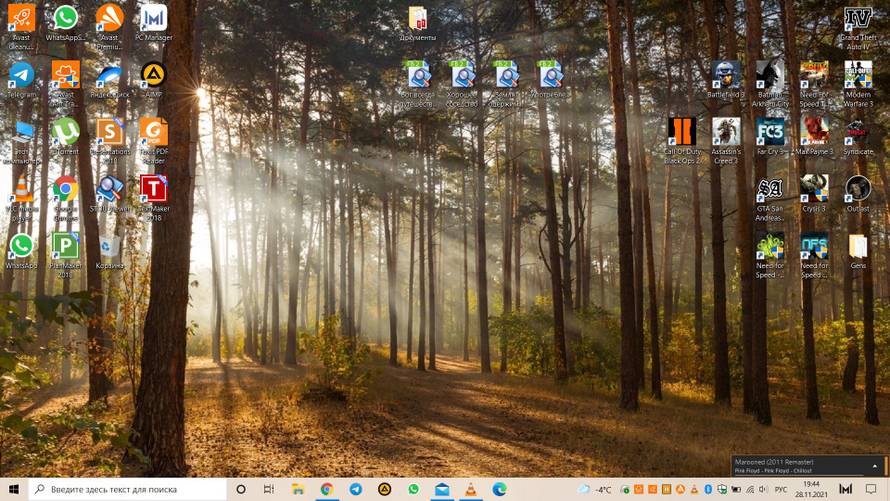Switch input language via РУС indicator
The image size is (890, 501).
point(781,489)
